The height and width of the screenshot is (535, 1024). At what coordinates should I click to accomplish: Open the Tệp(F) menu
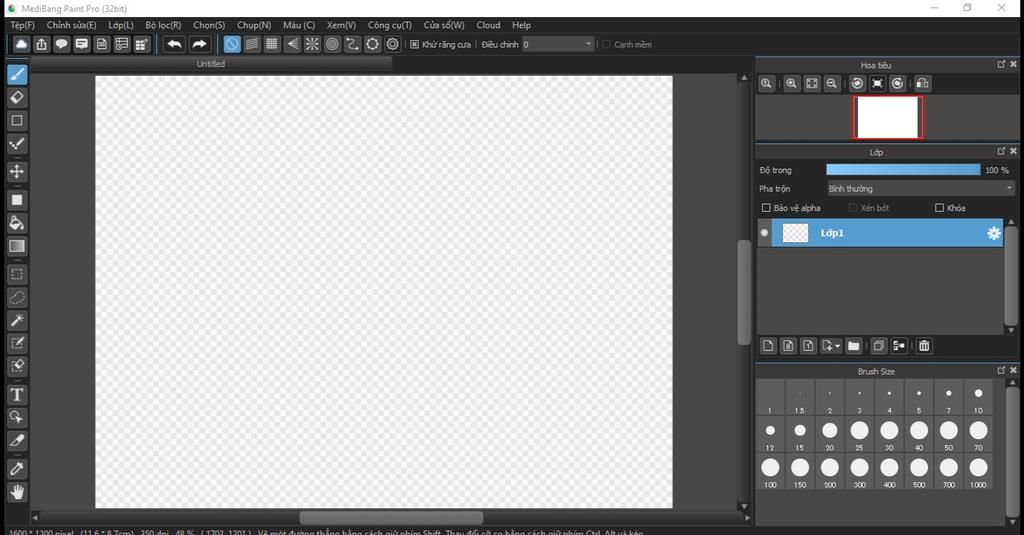coord(22,25)
